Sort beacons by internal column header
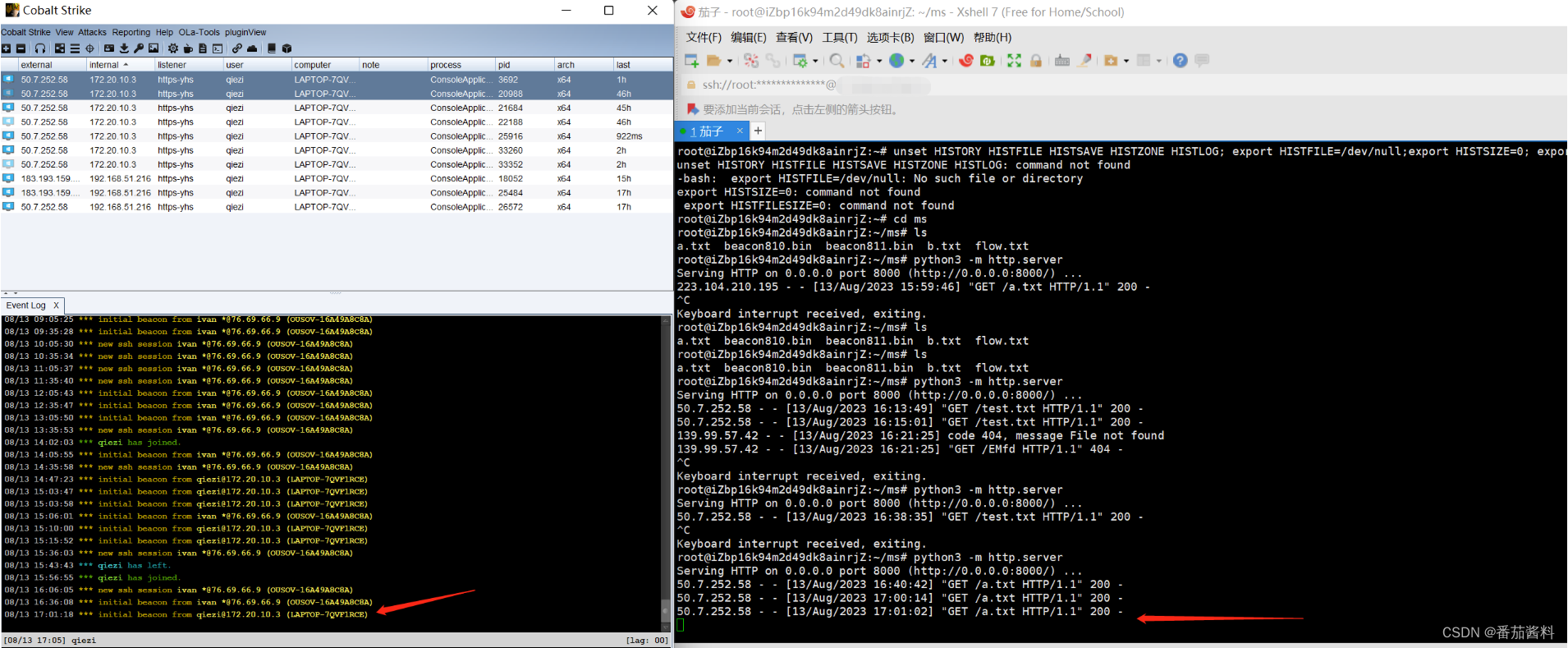The image size is (1568, 648). coord(120,65)
